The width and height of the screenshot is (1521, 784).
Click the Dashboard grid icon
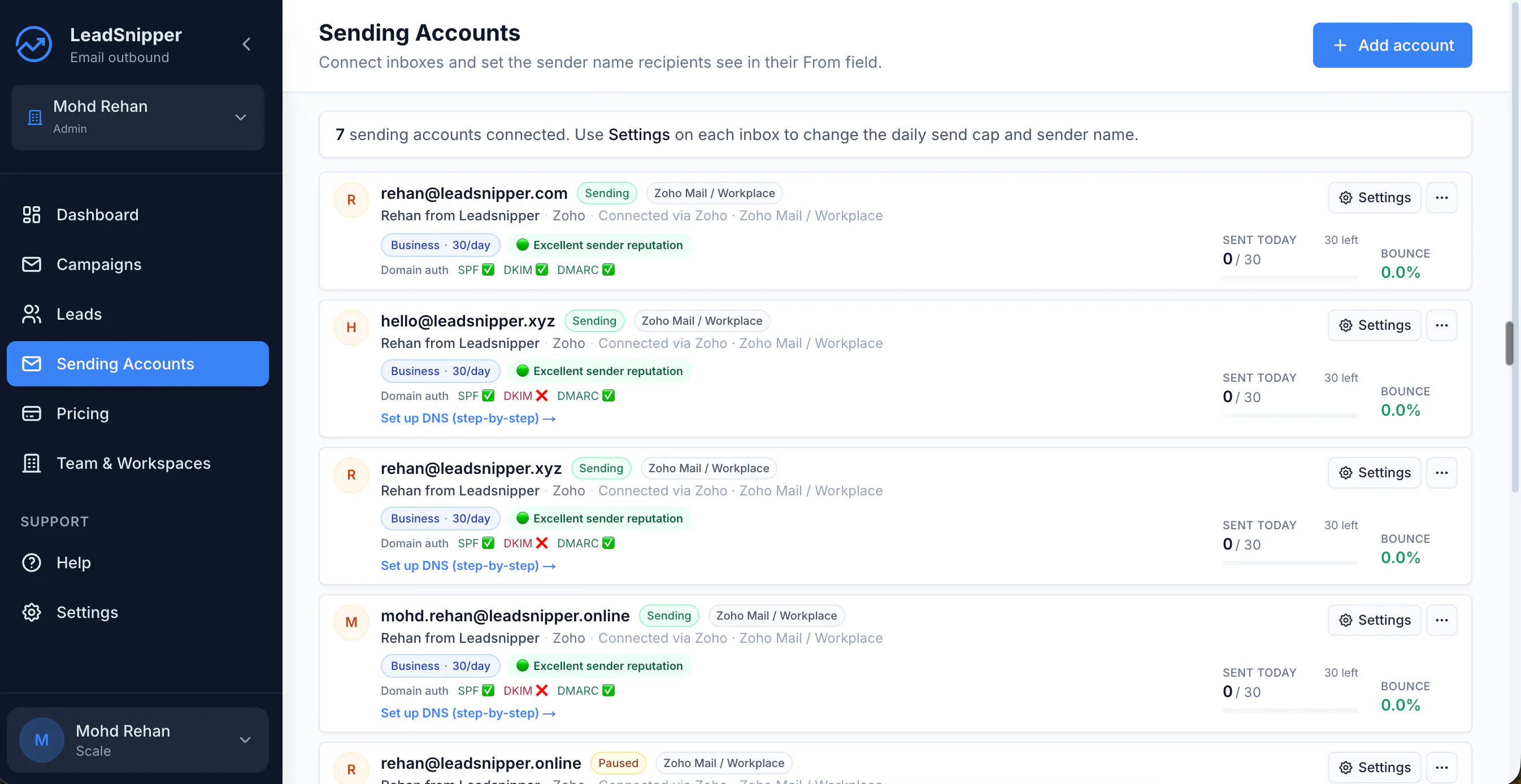click(31, 214)
